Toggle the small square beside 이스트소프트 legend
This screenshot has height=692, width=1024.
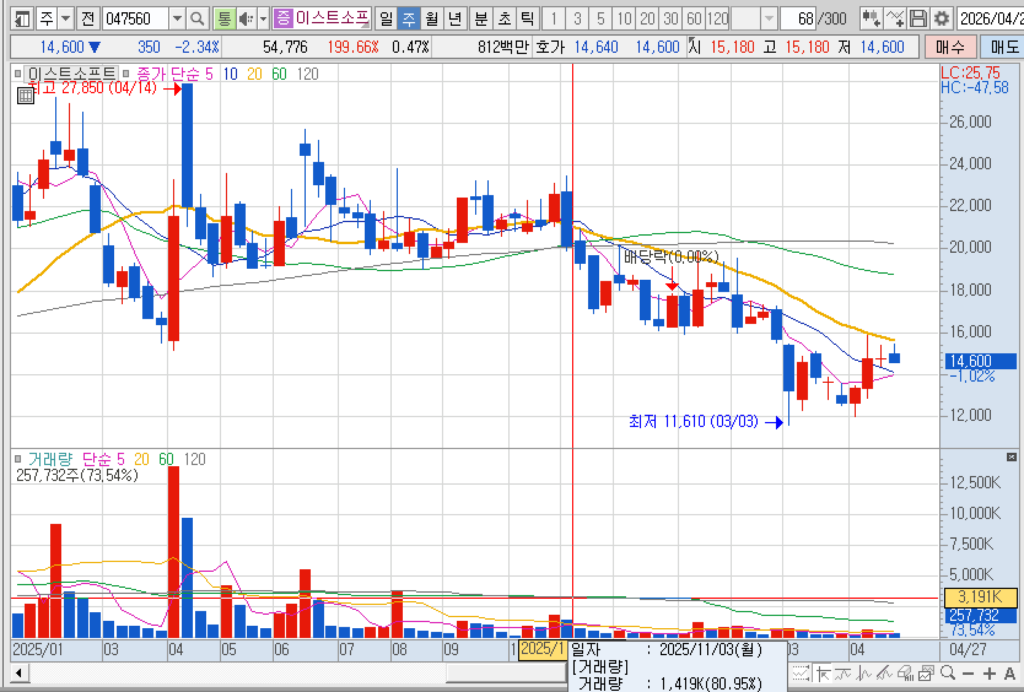[18, 74]
